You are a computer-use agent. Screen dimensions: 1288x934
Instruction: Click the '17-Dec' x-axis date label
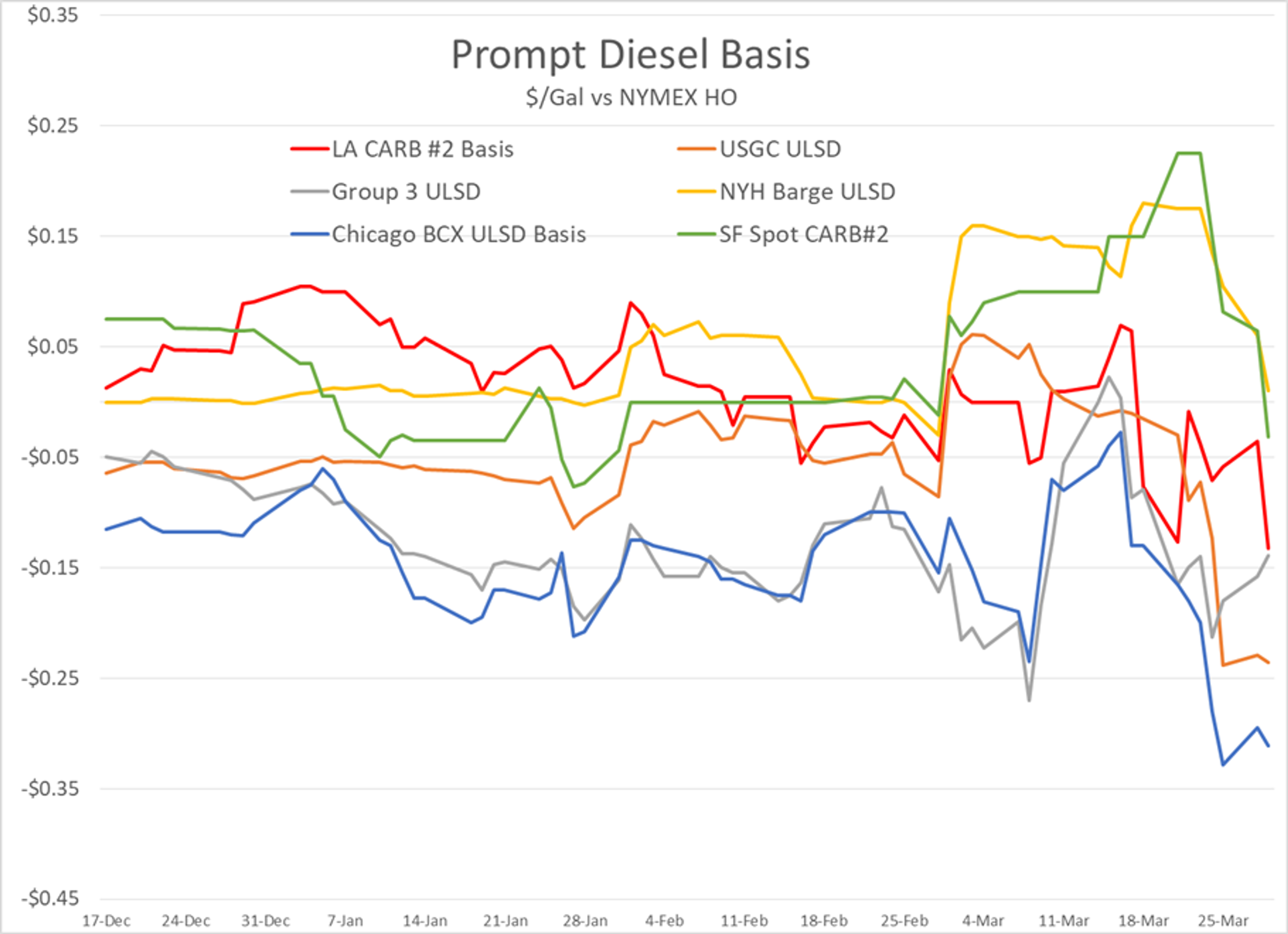click(x=106, y=920)
